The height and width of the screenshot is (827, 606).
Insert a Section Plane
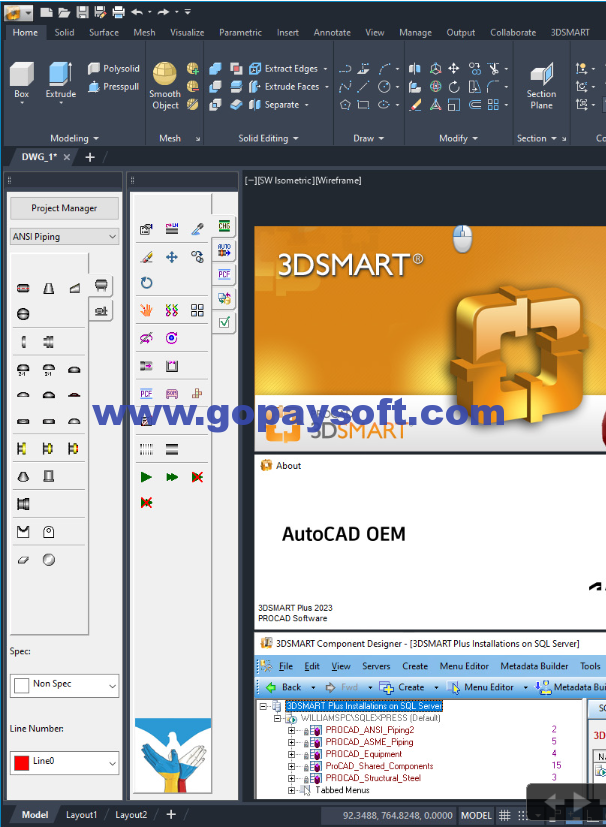541,86
